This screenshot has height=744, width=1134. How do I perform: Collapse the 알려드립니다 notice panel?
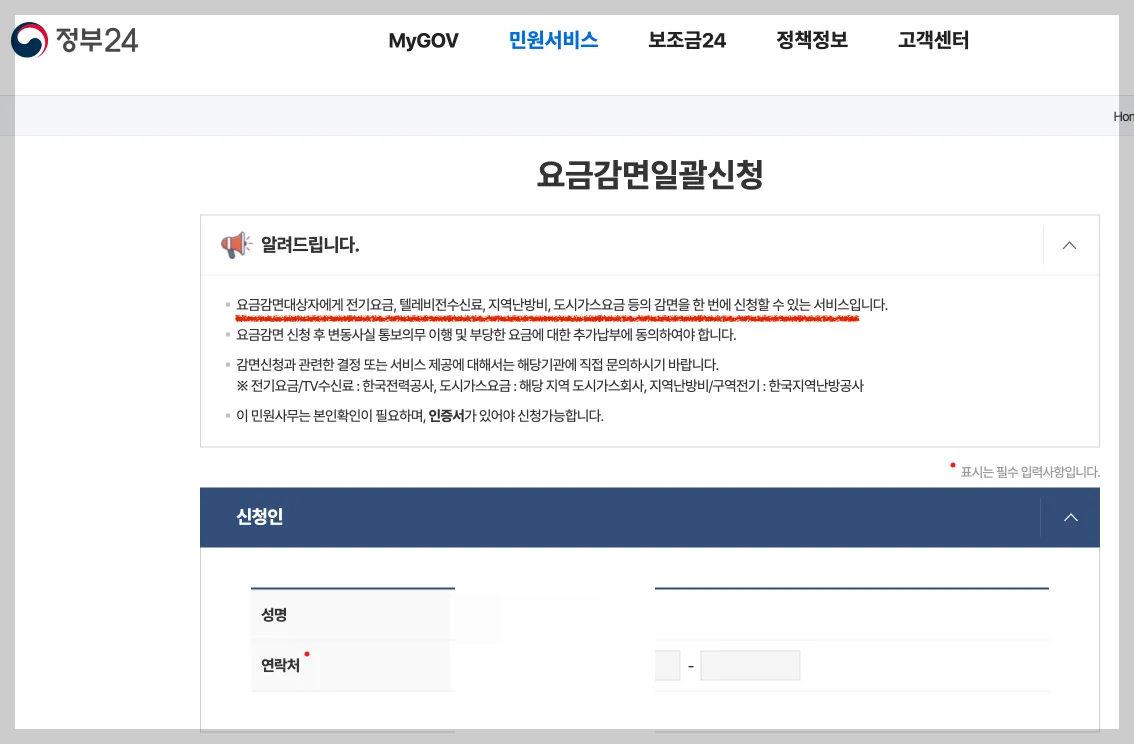tap(1069, 245)
